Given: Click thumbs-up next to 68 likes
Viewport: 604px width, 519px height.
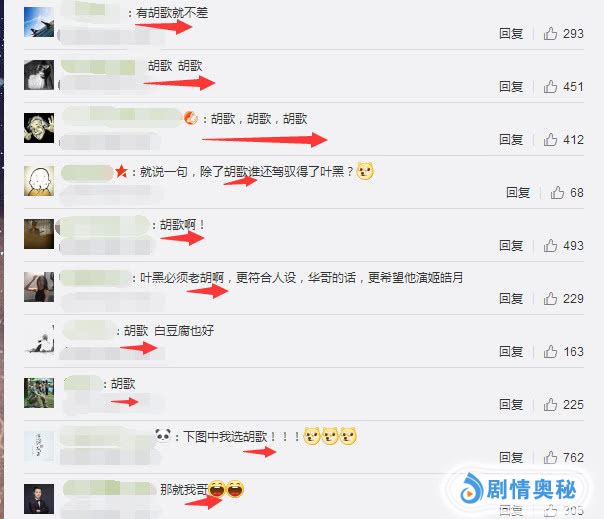Looking at the screenshot, I should [x=557, y=192].
